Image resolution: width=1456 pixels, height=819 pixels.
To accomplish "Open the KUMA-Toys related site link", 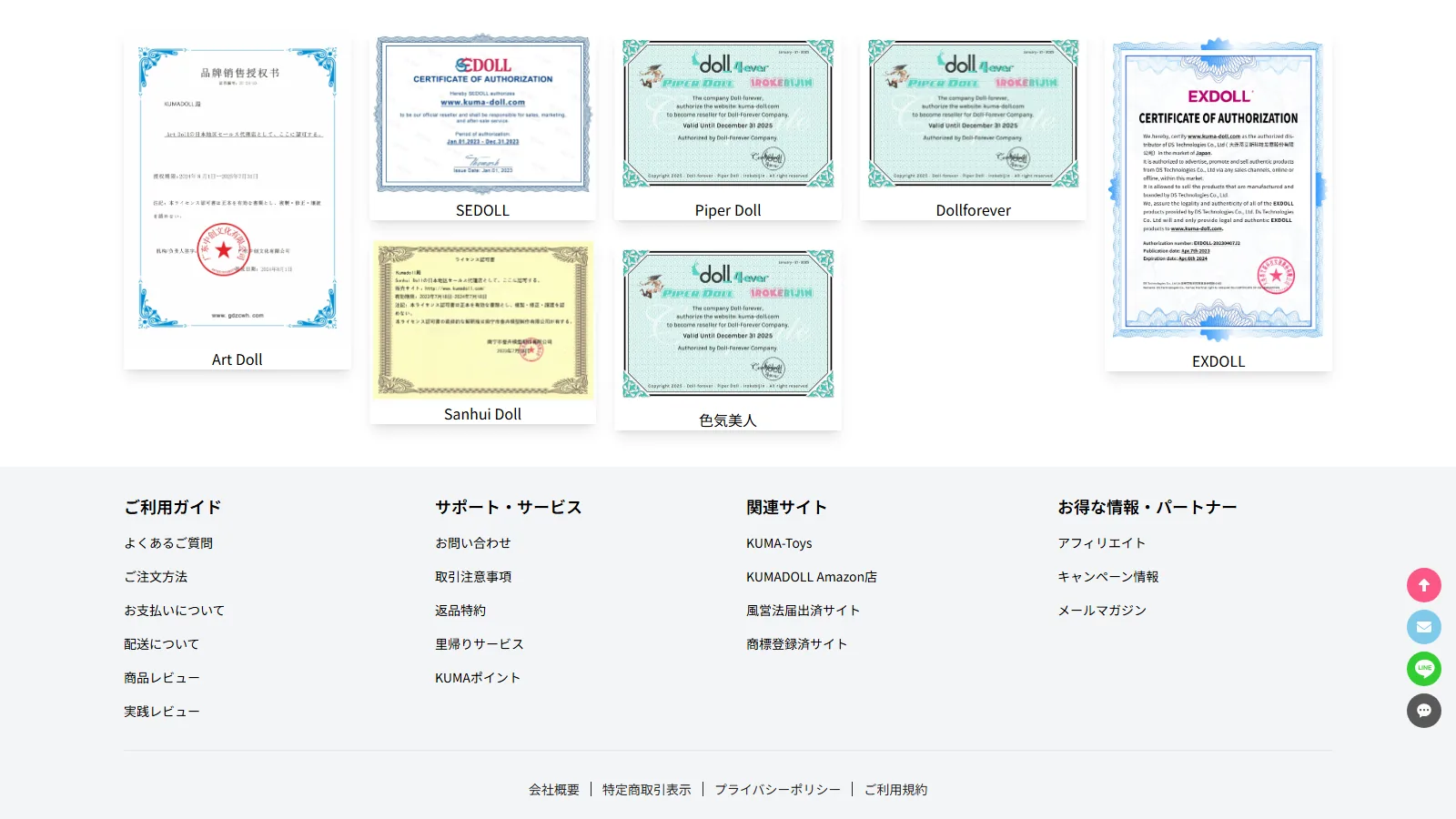I will 779,543.
